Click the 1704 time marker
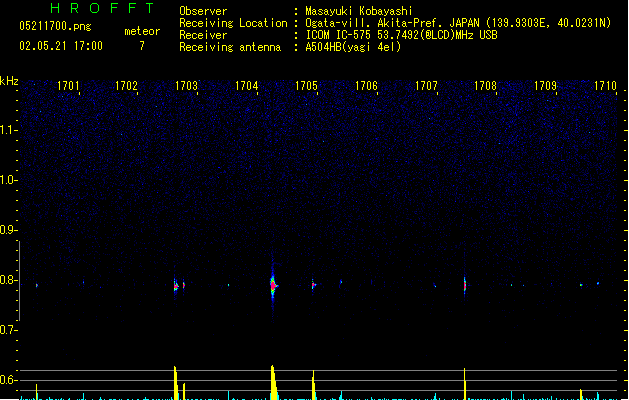 tap(246, 86)
